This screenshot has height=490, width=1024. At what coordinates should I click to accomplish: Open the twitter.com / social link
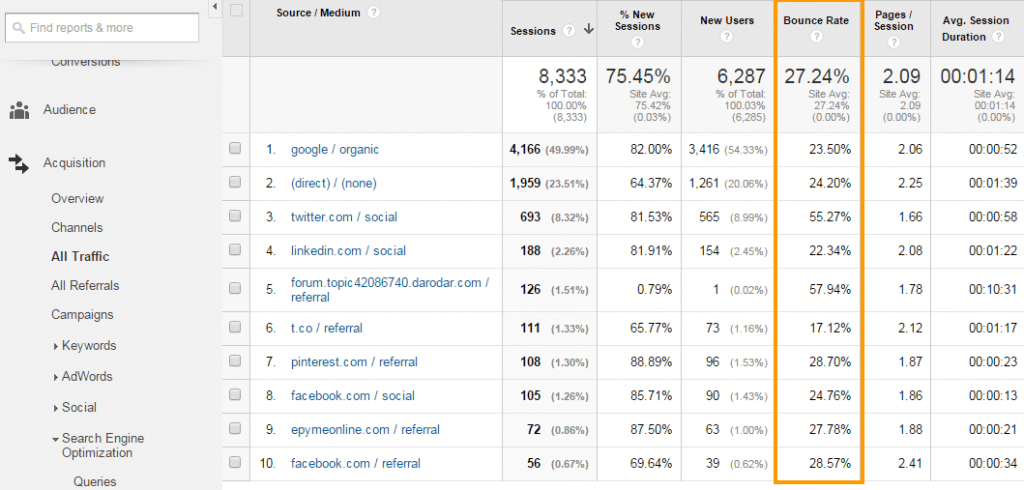coord(344,217)
